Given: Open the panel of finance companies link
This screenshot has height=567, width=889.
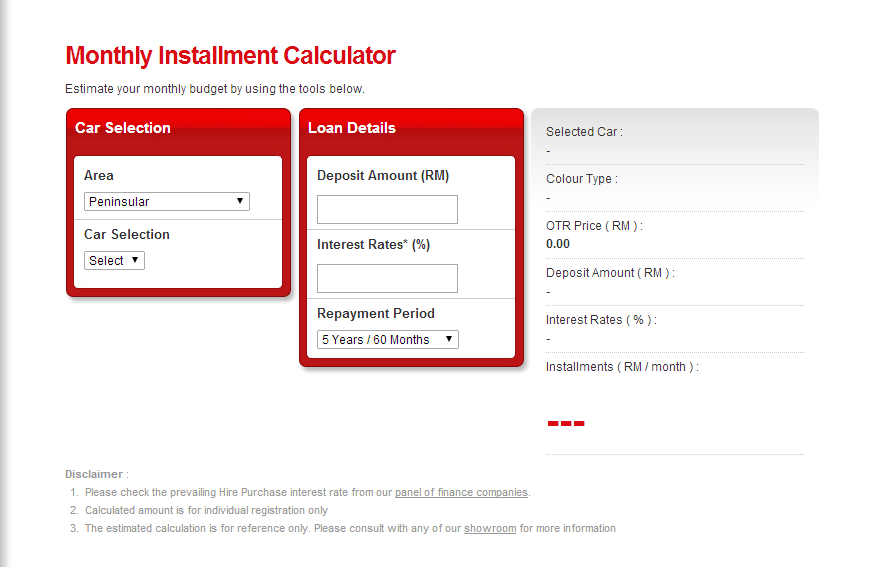Looking at the screenshot, I should 461,492.
